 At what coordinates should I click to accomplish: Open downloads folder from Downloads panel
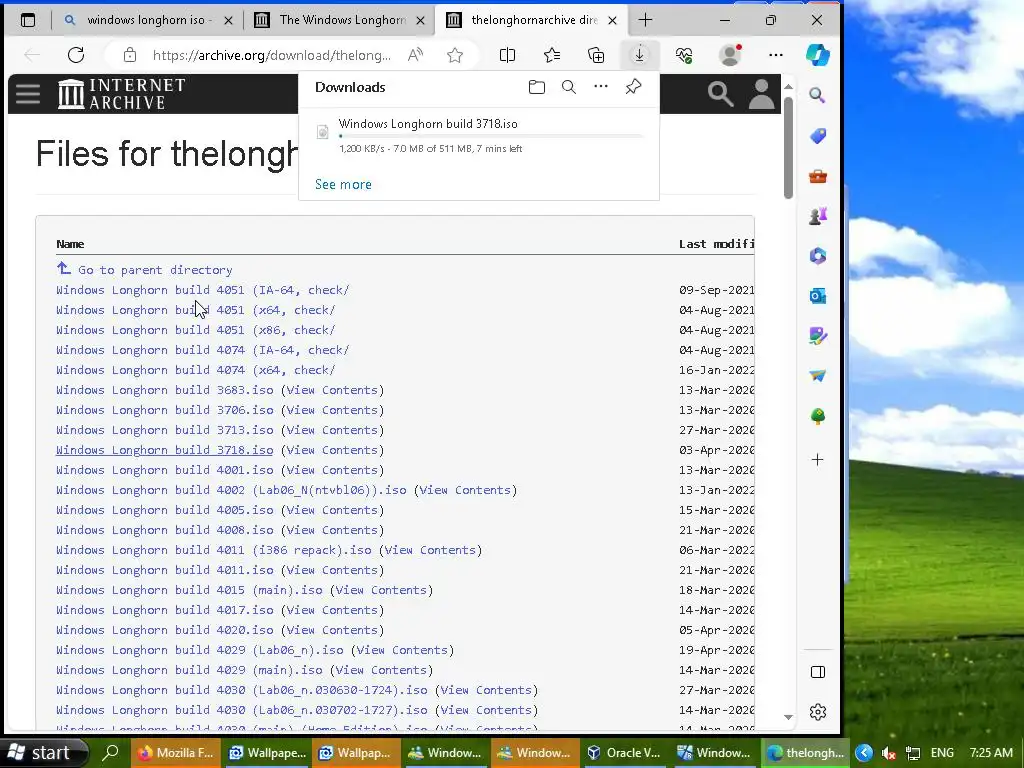[537, 87]
